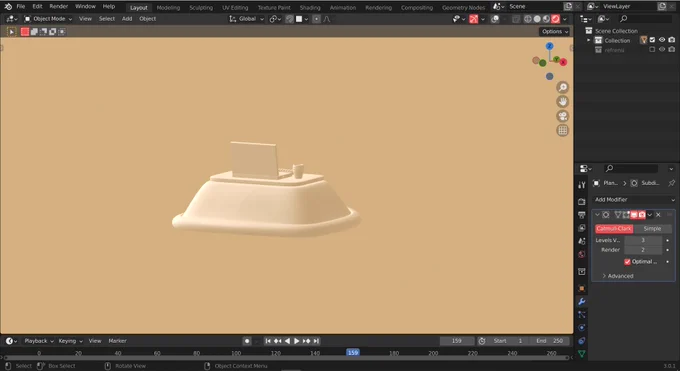Jump to the end frame button
This screenshot has height=371, width=680.
pos(316,341)
